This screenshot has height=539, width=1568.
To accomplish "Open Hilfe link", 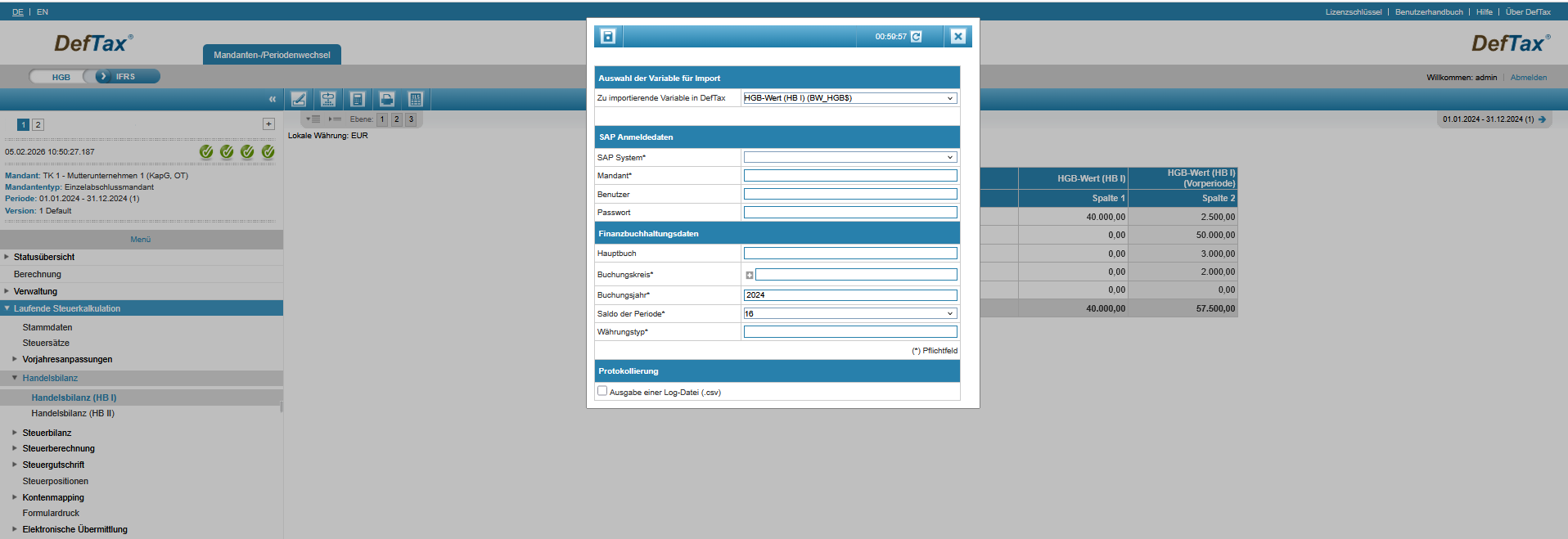I will tap(1485, 12).
